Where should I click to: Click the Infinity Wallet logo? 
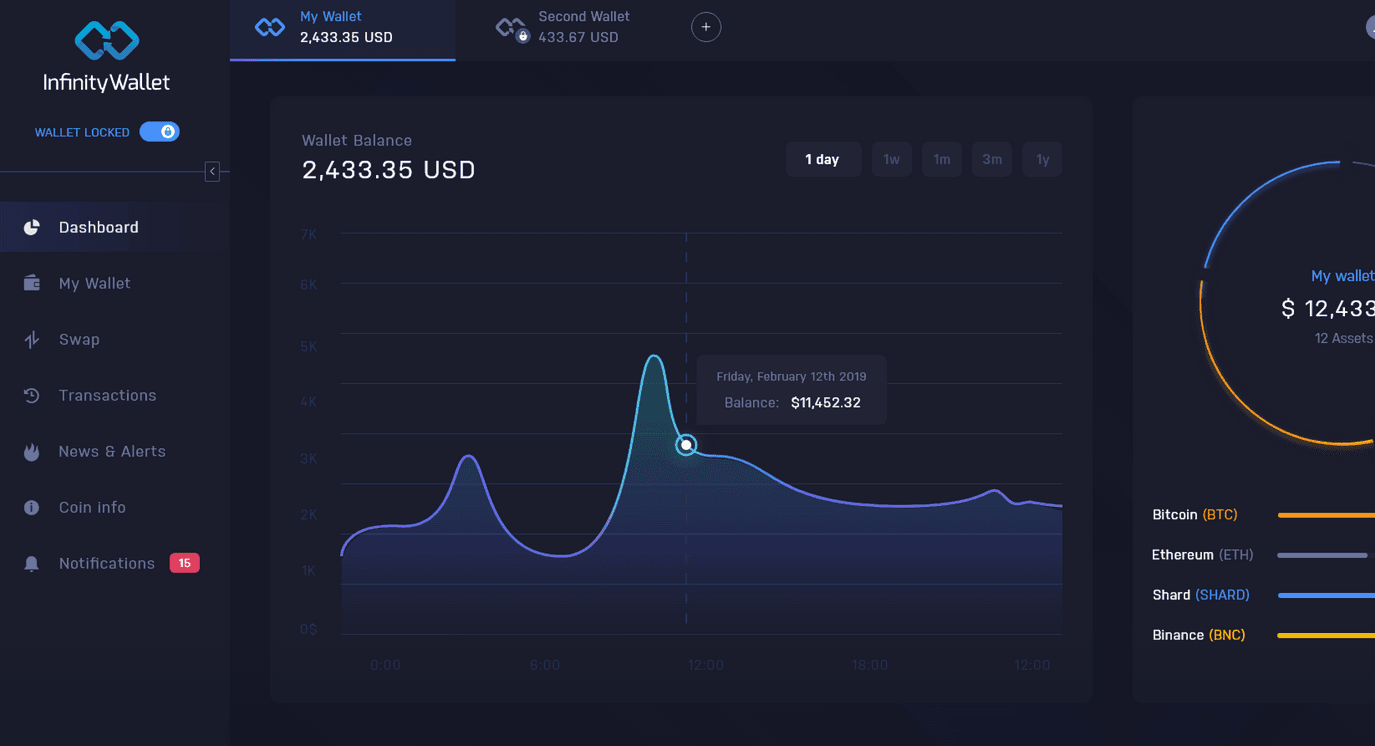pyautogui.click(x=107, y=57)
